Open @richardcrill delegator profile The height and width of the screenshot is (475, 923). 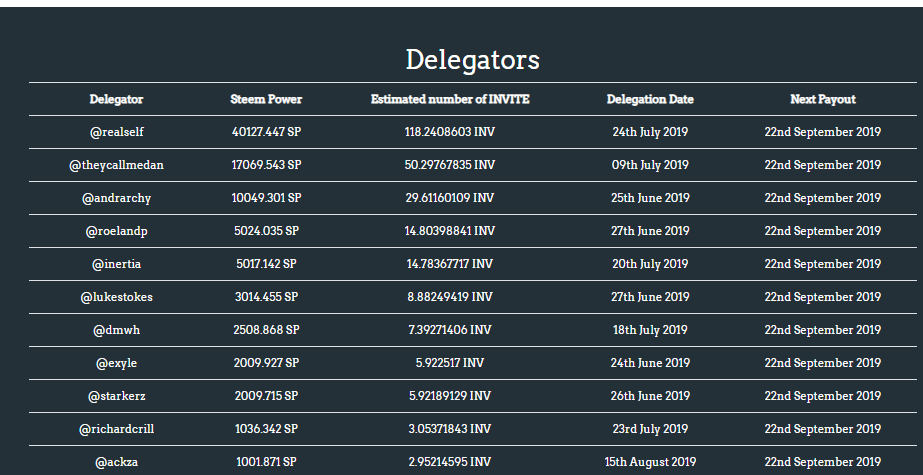coord(116,429)
